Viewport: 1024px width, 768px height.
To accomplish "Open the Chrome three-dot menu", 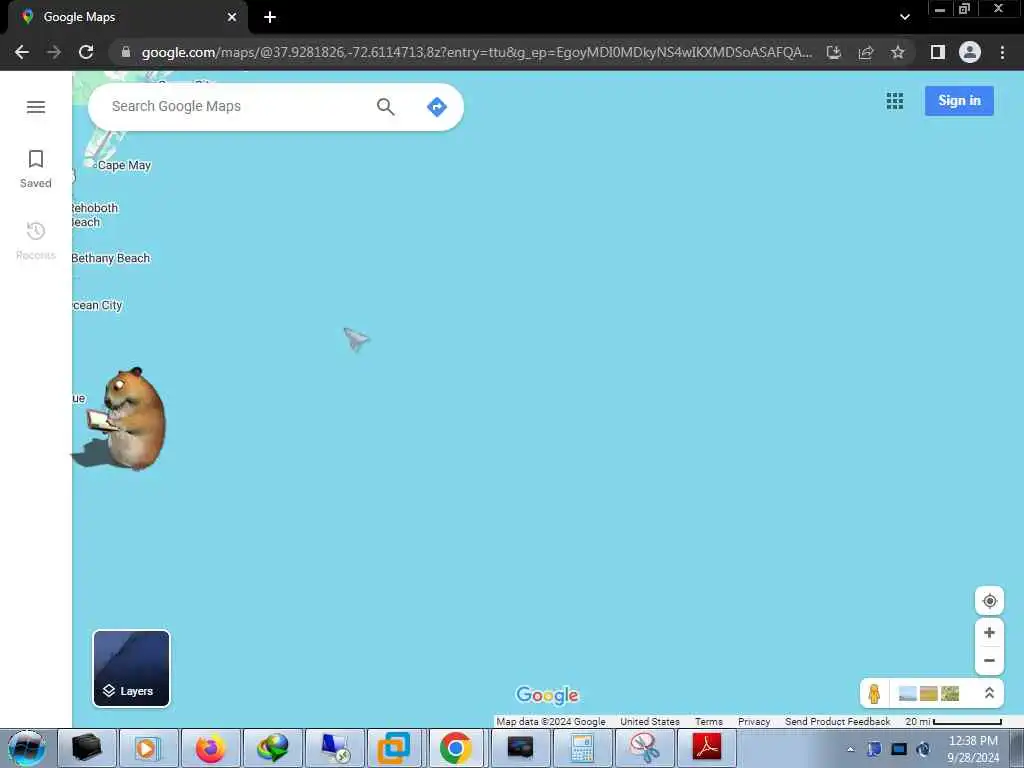I will pos(1002,52).
